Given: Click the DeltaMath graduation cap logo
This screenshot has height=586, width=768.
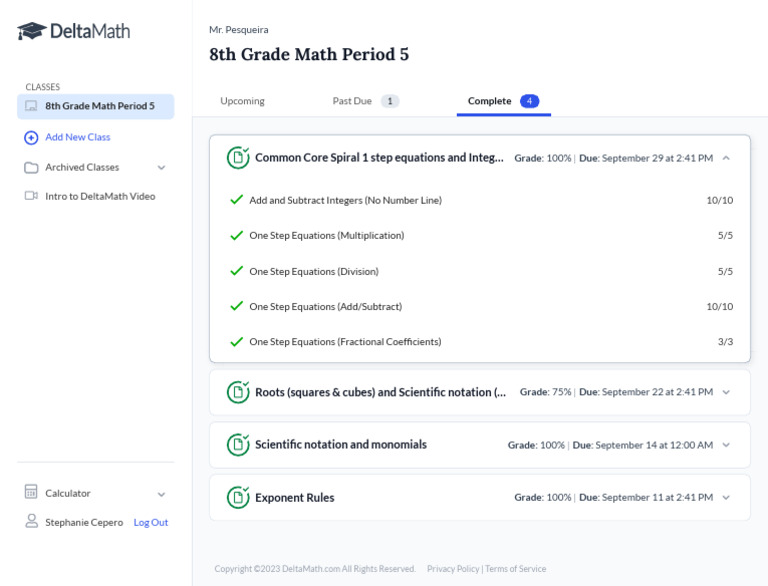Looking at the screenshot, I should point(32,31).
